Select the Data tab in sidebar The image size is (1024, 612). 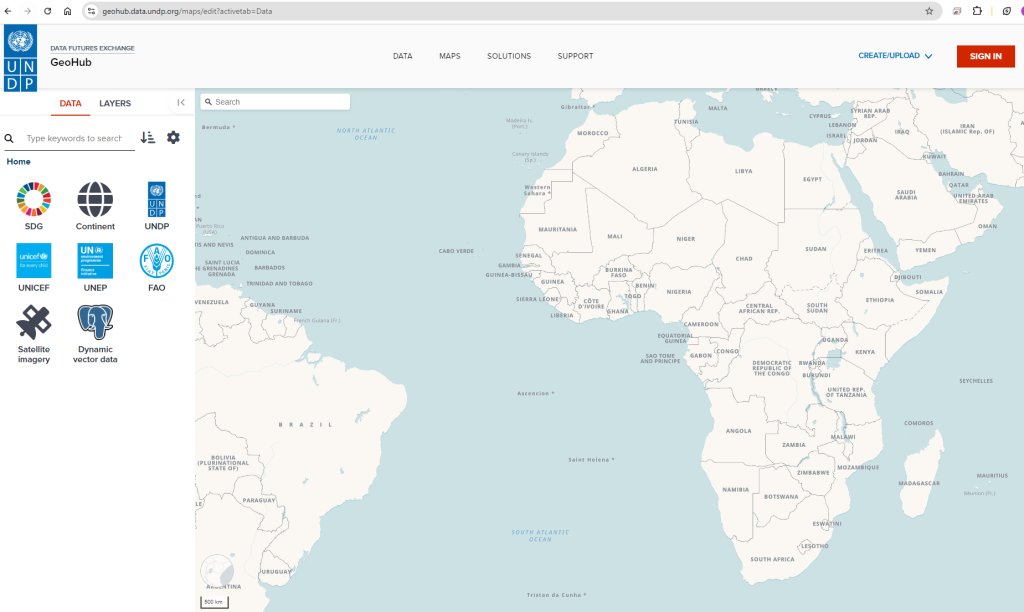tap(70, 103)
